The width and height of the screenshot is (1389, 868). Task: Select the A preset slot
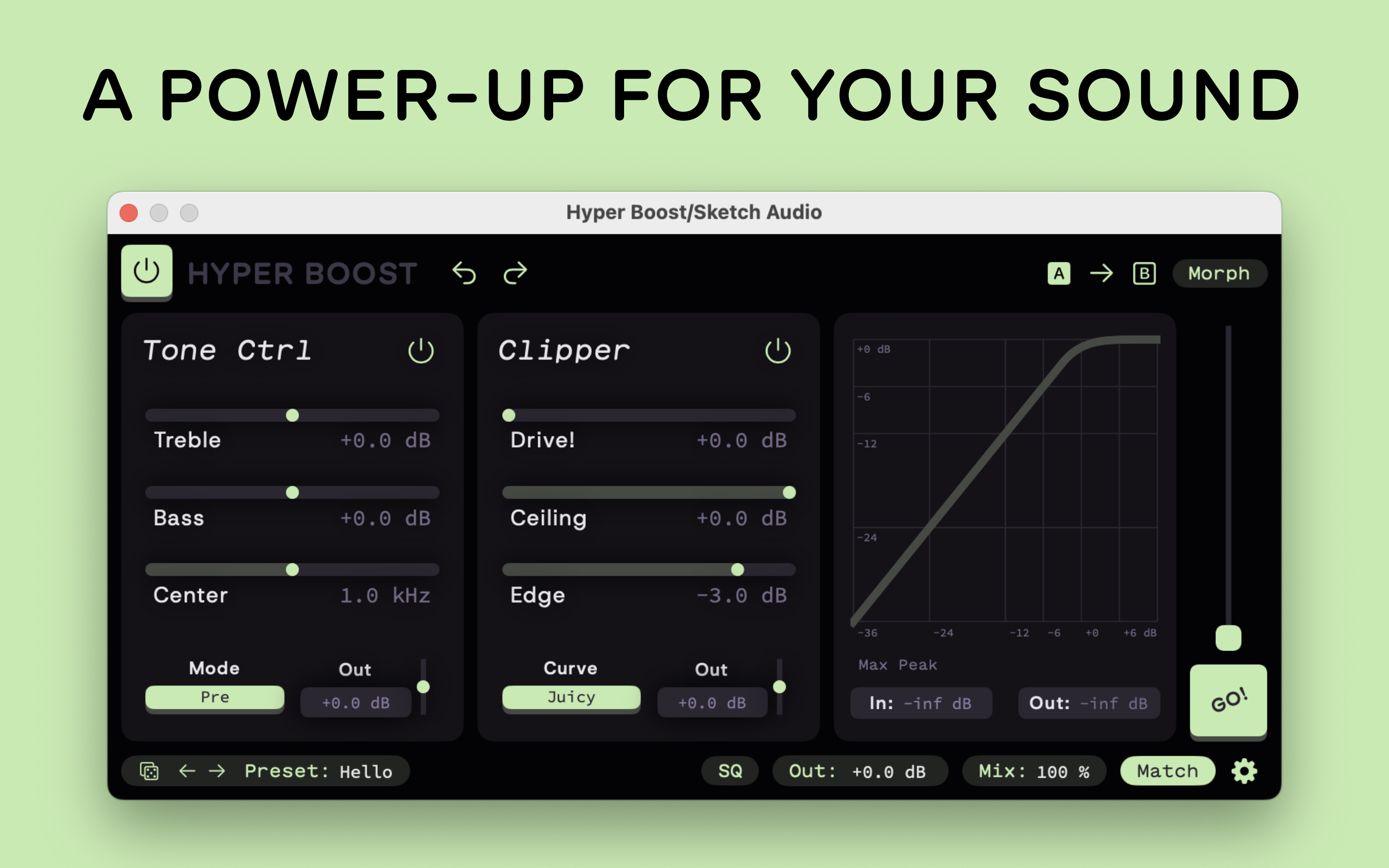click(x=1059, y=273)
